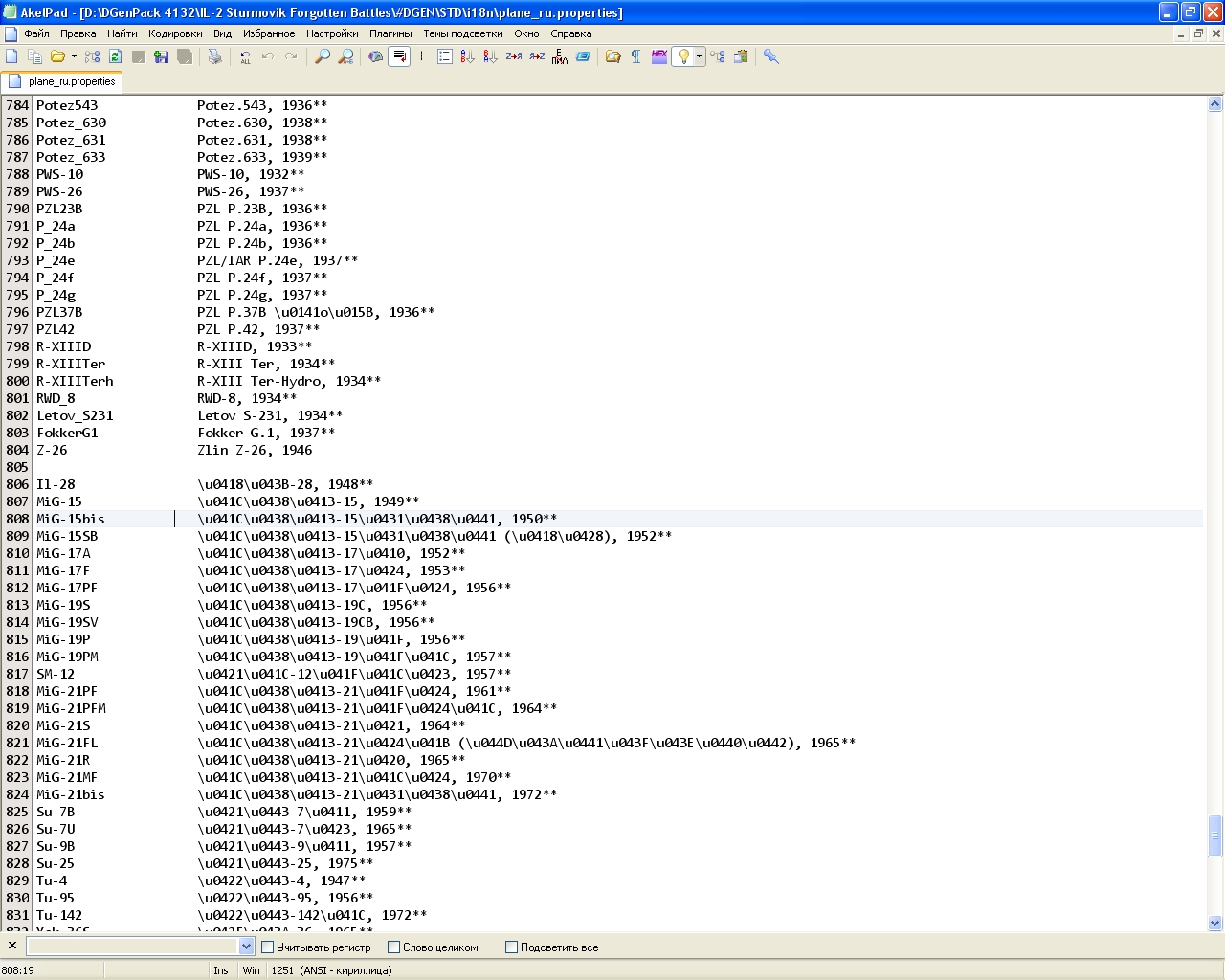Toggle word wrap toolbar button
Viewport: 1225px width, 980px height.
point(399,56)
